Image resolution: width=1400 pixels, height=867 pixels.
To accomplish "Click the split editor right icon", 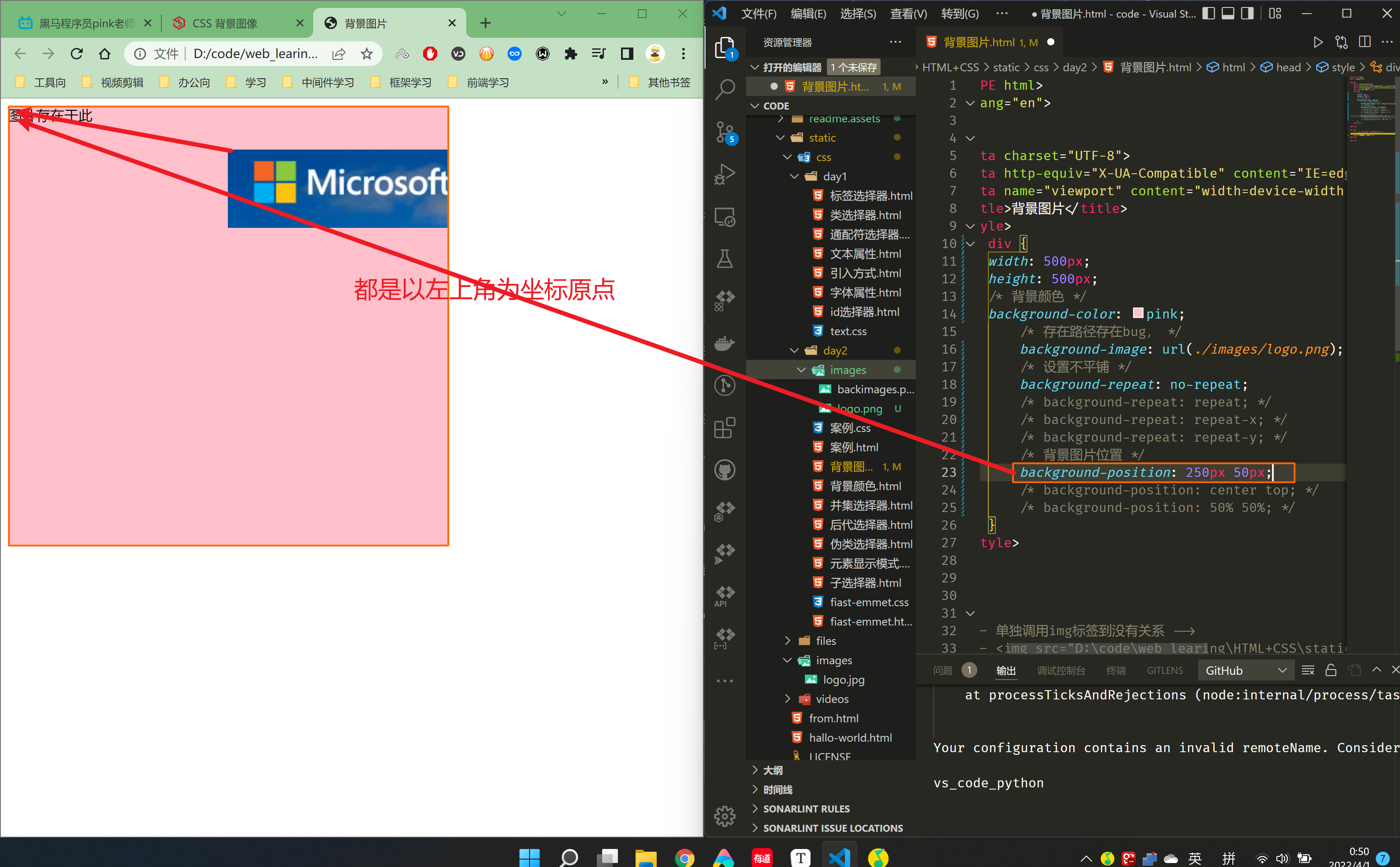I will click(1364, 42).
